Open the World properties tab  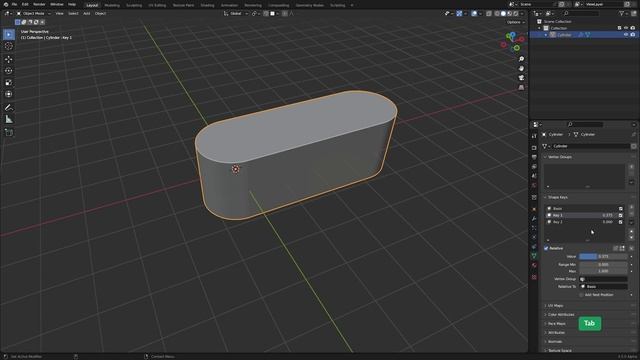(534, 185)
